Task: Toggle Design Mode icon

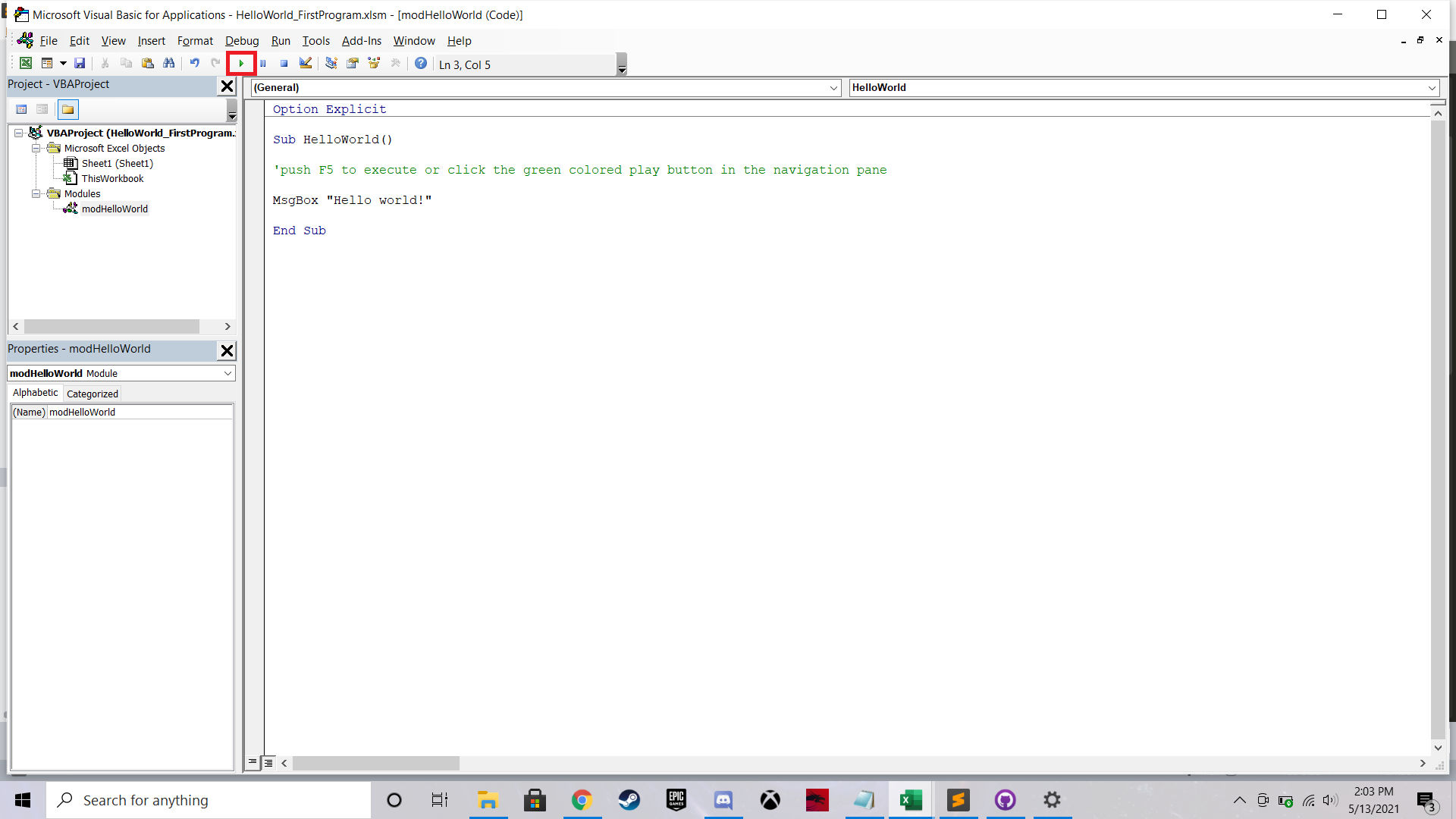Action: tap(306, 64)
